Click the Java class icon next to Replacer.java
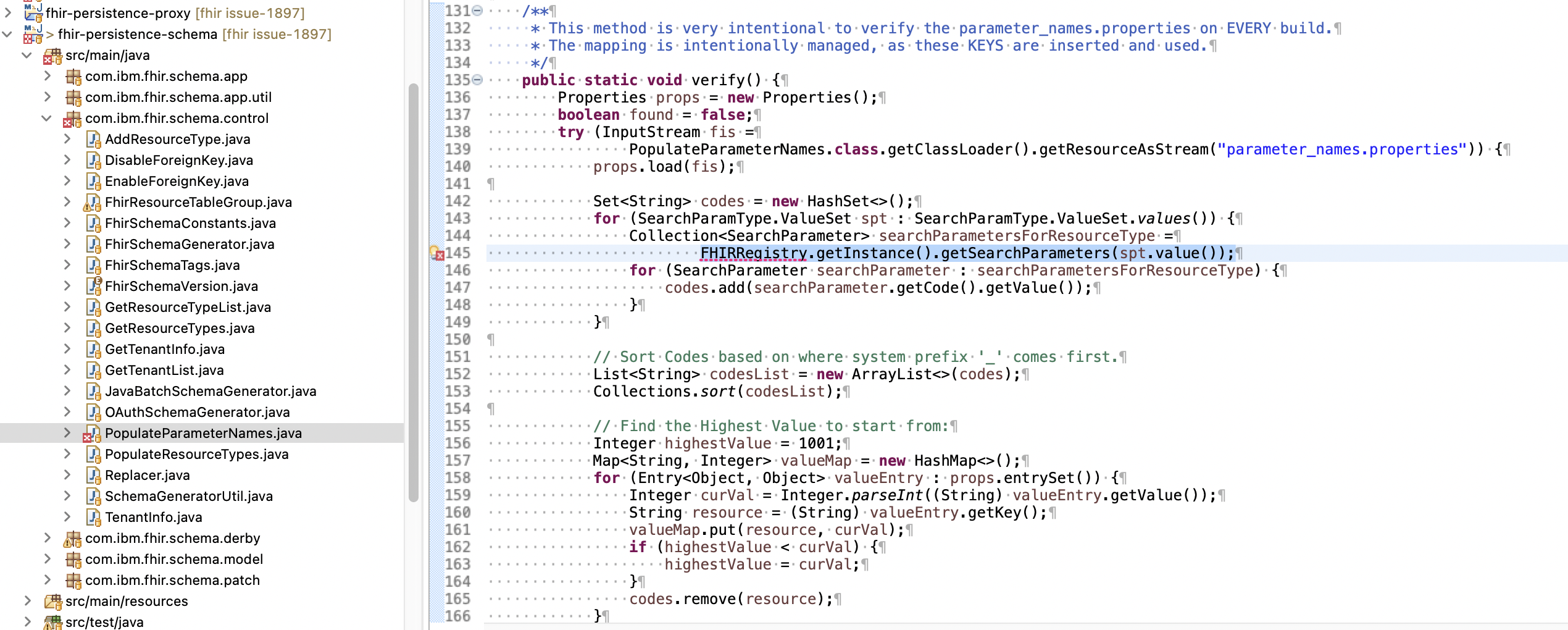Viewport: 1568px width, 630px height. point(93,475)
